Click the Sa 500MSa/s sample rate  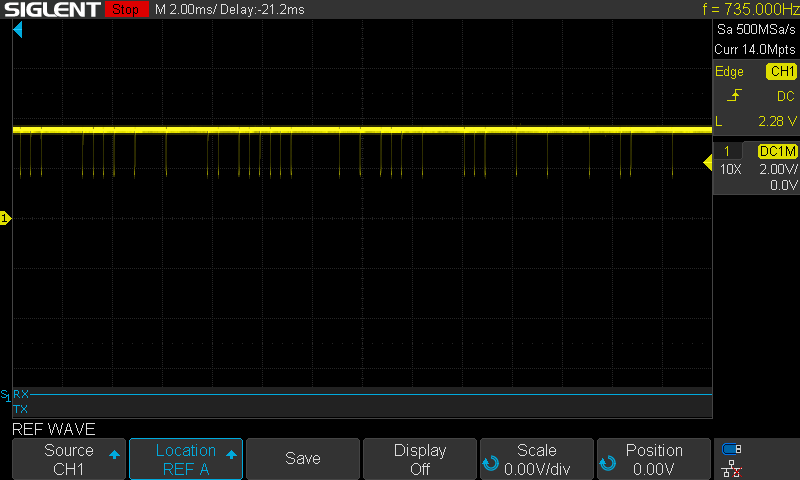click(x=756, y=30)
